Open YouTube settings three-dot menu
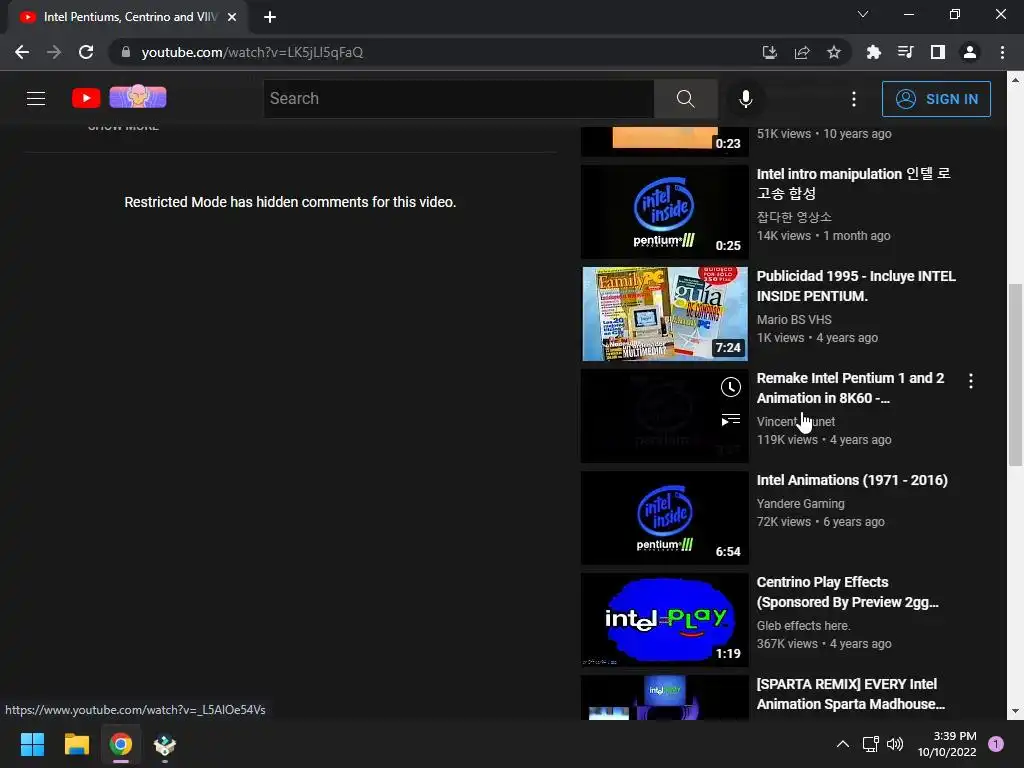The height and width of the screenshot is (768, 1024). [854, 99]
